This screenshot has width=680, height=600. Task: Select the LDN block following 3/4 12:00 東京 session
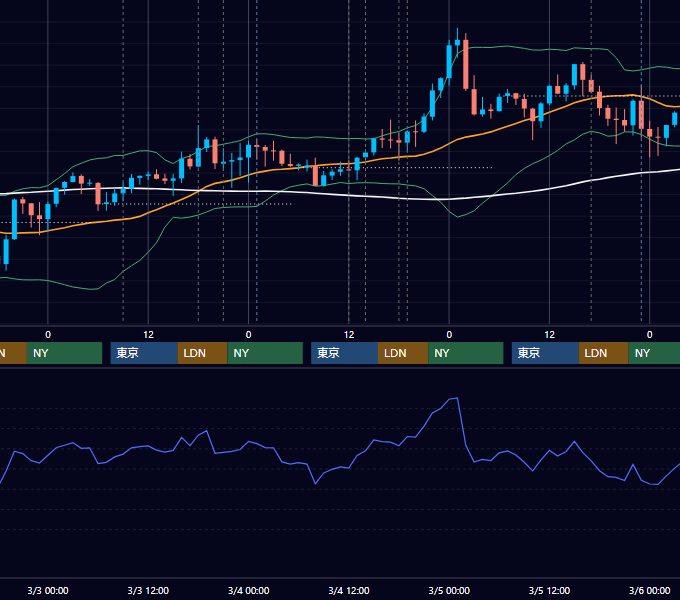403,353
